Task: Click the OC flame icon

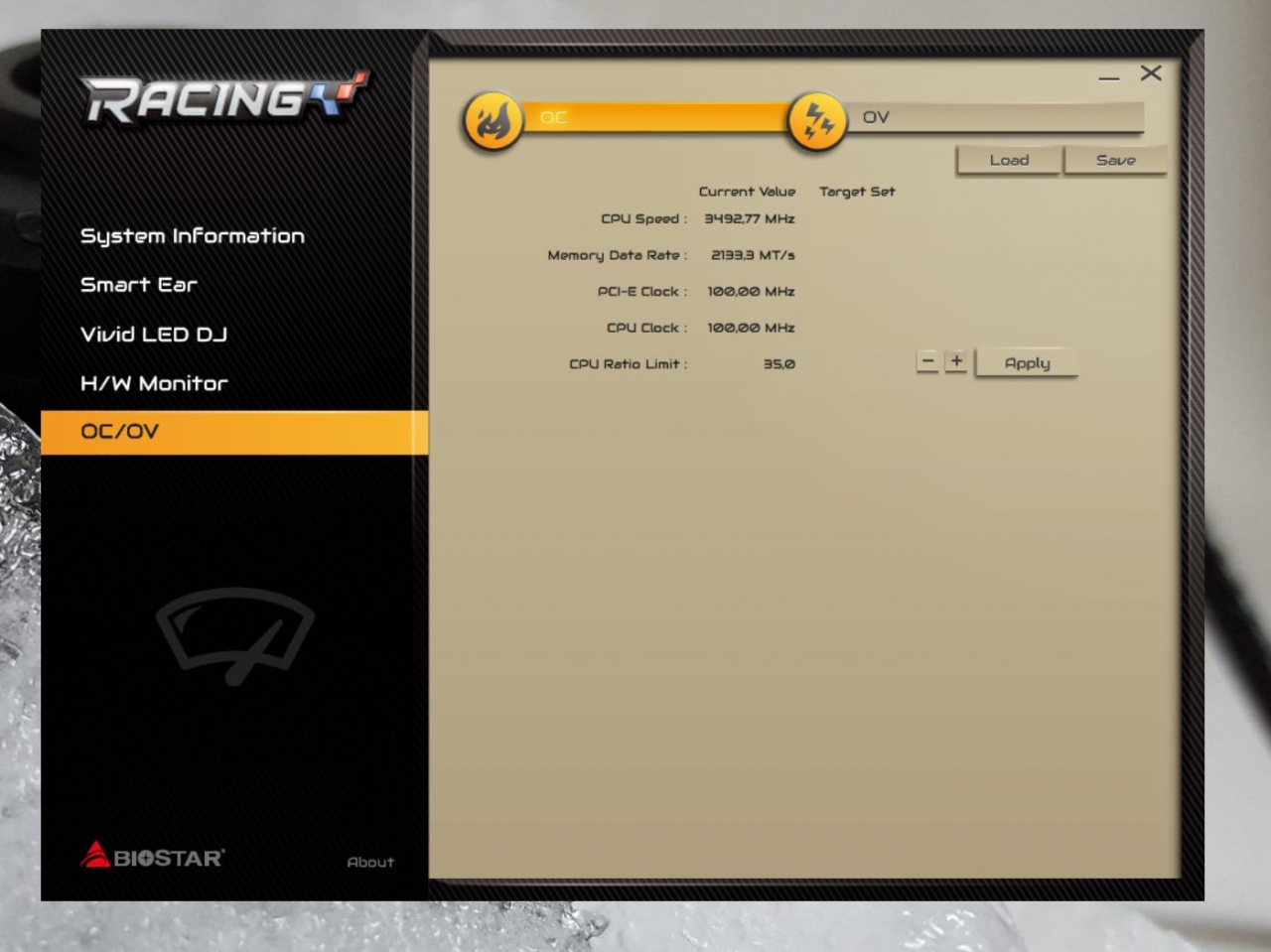Action: (494, 121)
